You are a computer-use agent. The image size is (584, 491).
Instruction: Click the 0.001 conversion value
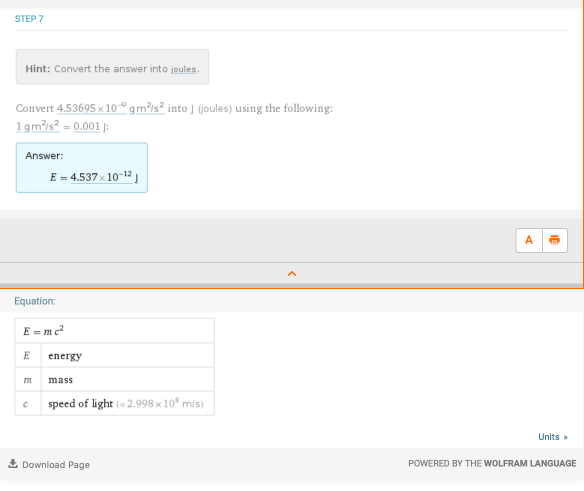pos(87,126)
